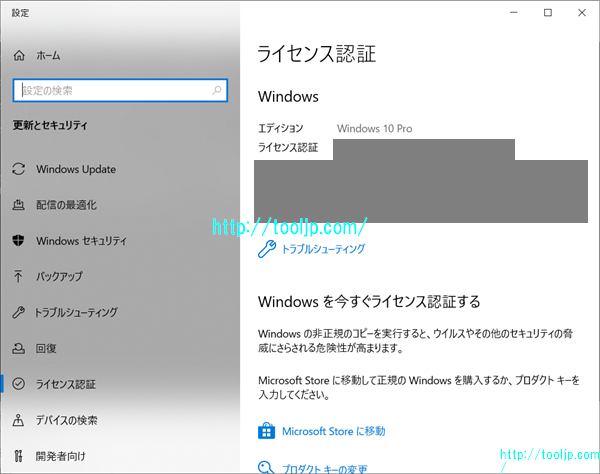
Task: Open Microsoft Store に移動 link
Action: click(x=333, y=431)
